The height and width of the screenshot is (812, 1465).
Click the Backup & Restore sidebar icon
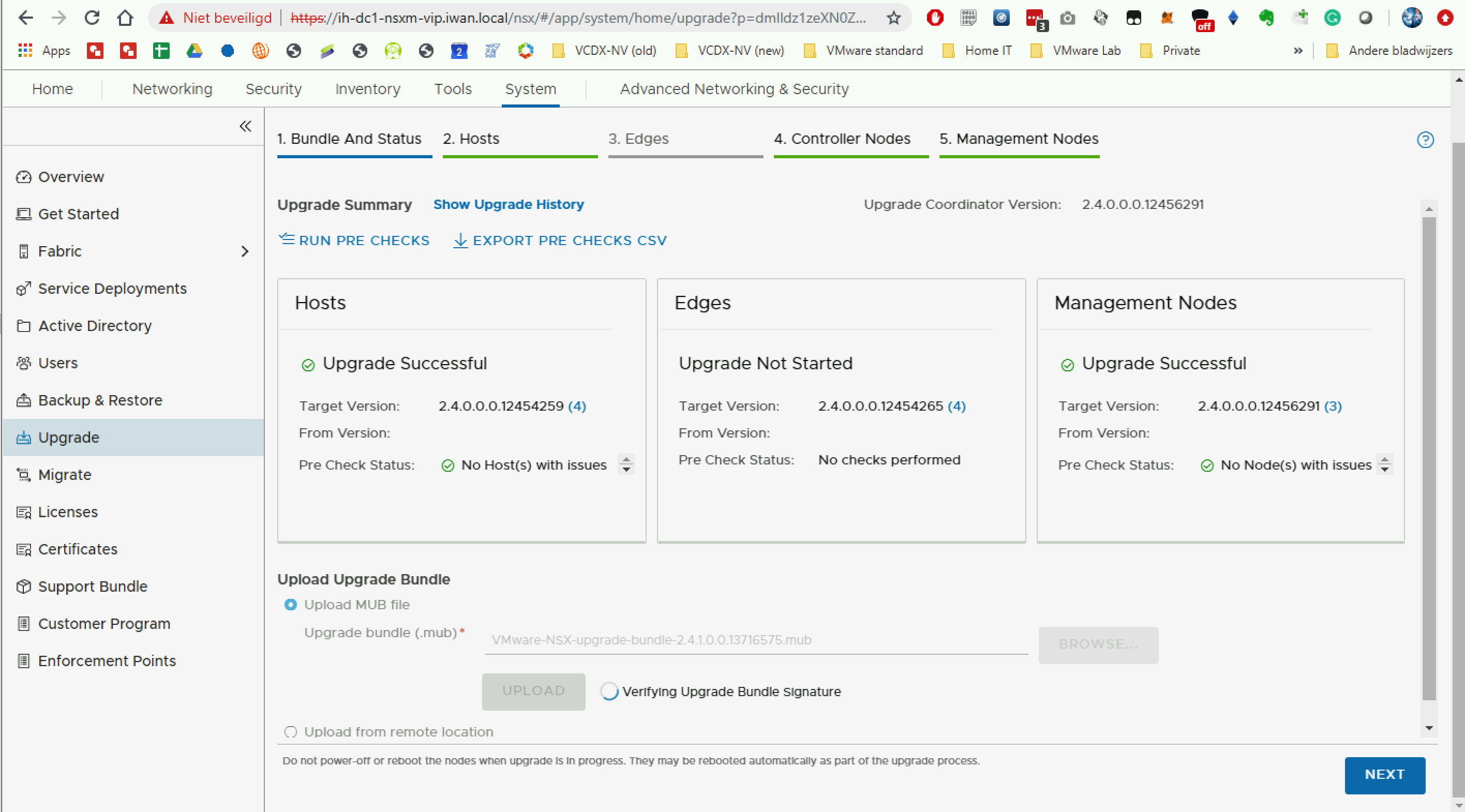tap(23, 400)
